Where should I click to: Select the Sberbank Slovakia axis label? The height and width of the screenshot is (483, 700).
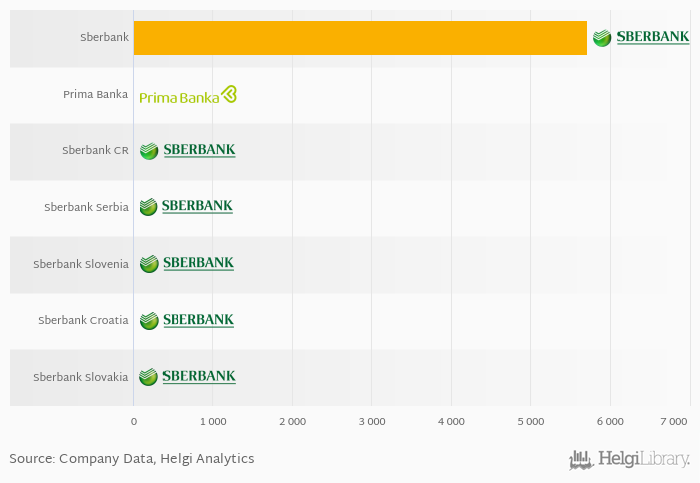[x=81, y=377]
